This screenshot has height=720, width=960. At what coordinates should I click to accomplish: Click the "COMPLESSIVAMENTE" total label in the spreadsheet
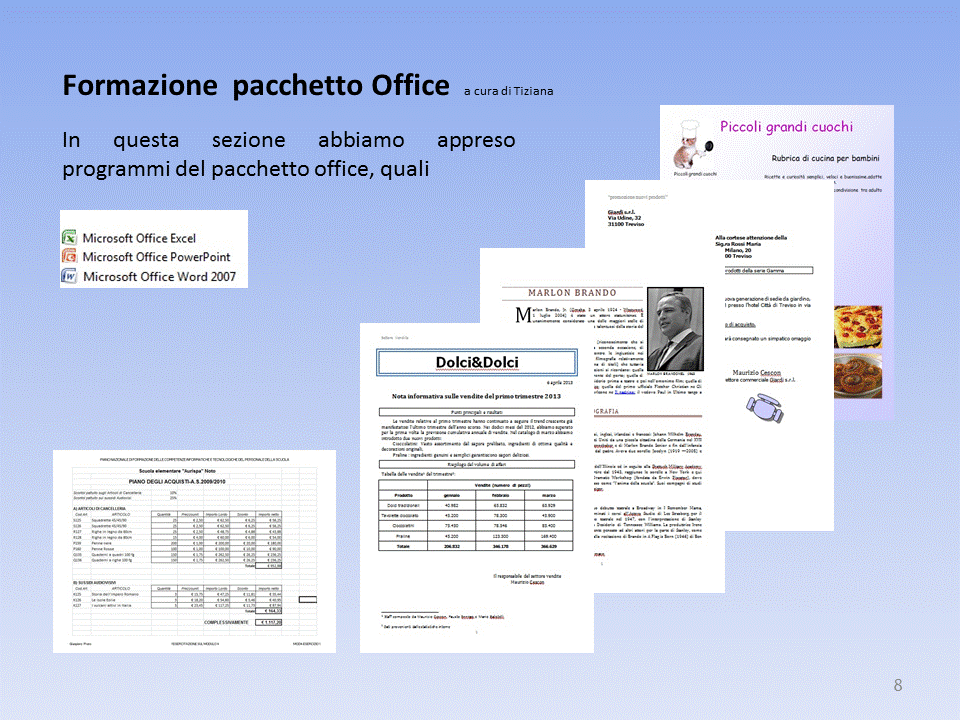pyautogui.click(x=226, y=622)
